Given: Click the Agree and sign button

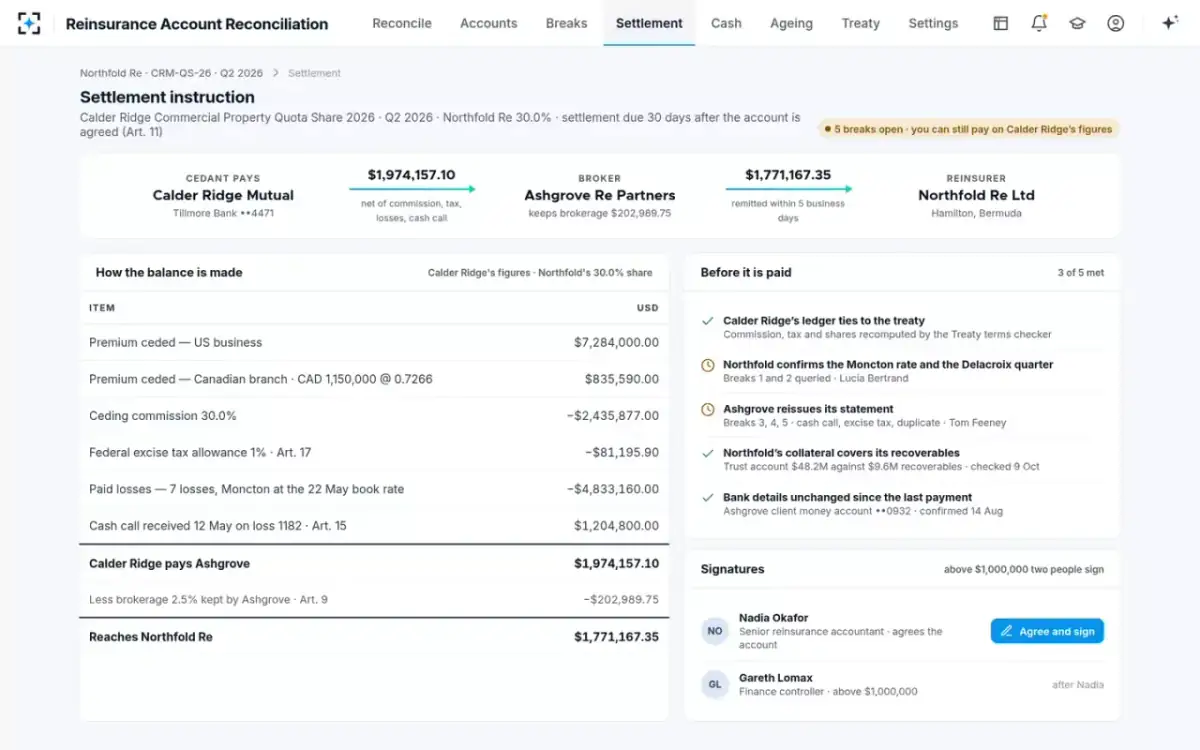Looking at the screenshot, I should point(1047,631).
